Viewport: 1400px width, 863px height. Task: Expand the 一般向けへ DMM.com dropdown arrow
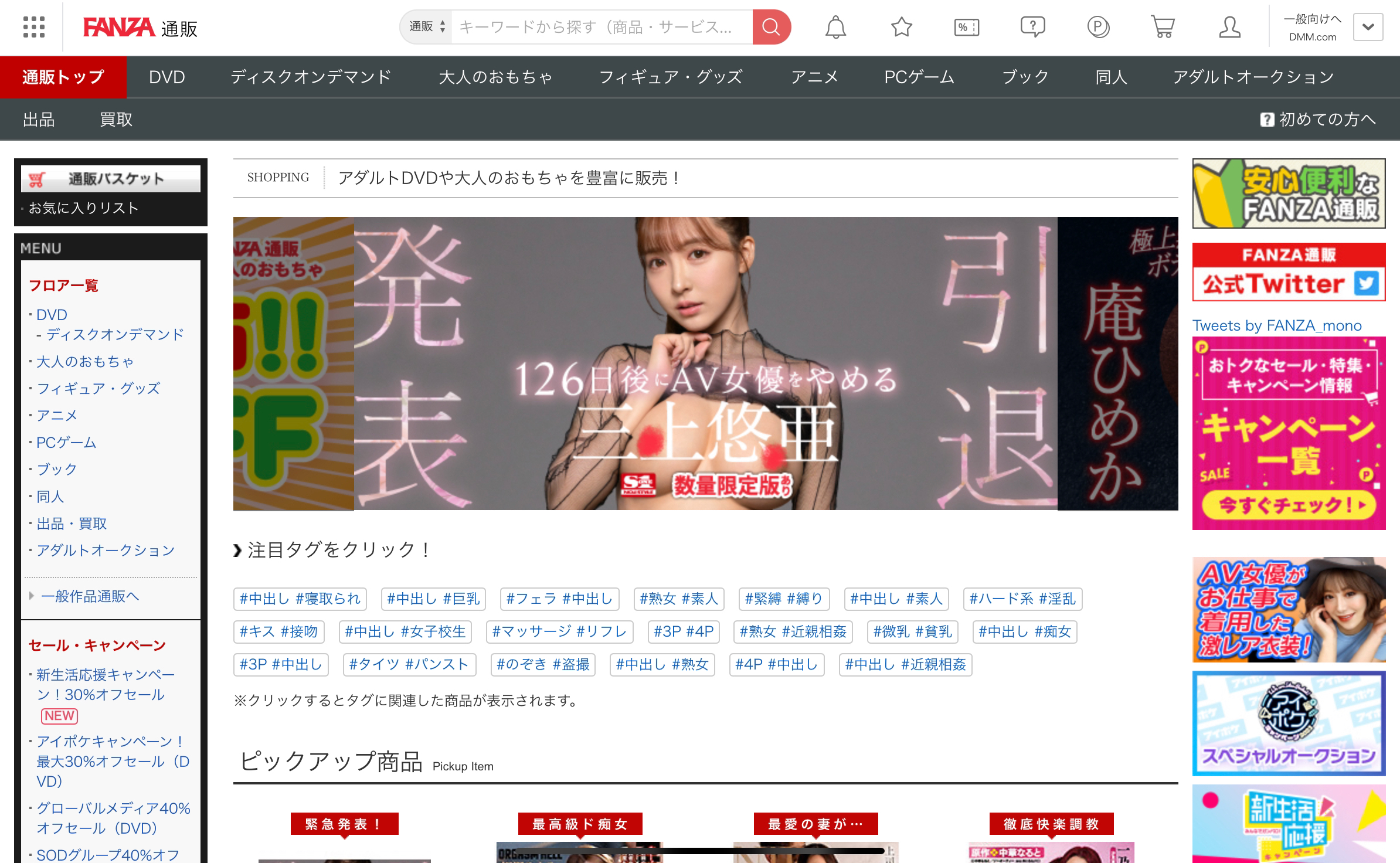point(1368,27)
